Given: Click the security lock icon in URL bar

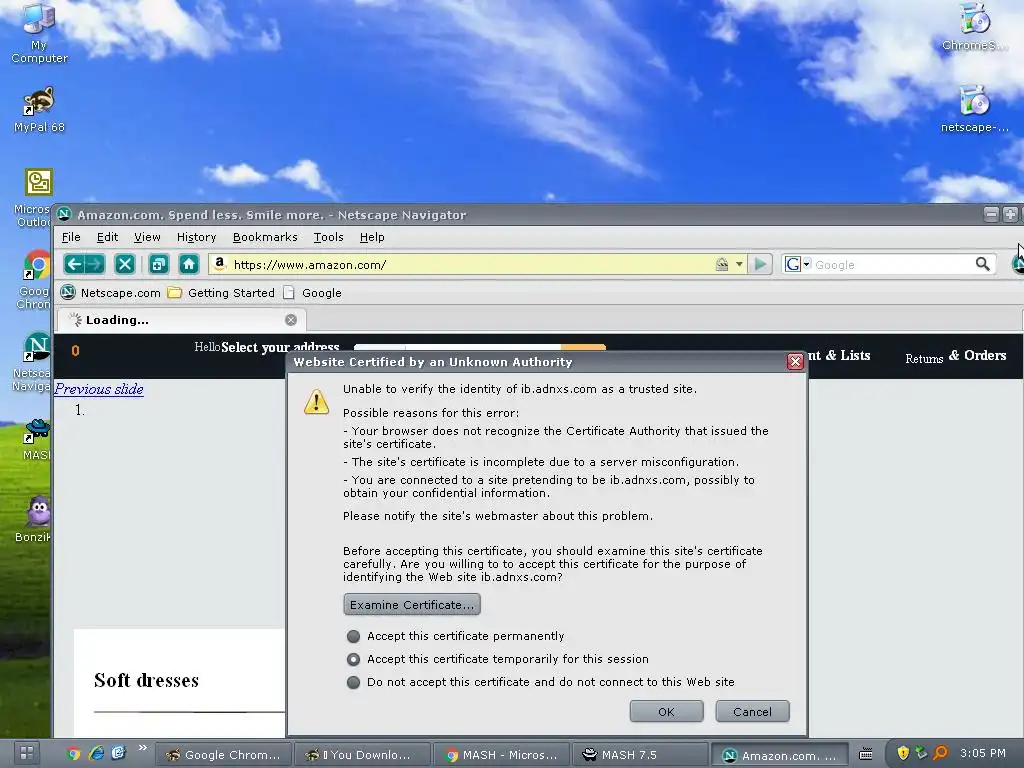Looking at the screenshot, I should point(721,264).
